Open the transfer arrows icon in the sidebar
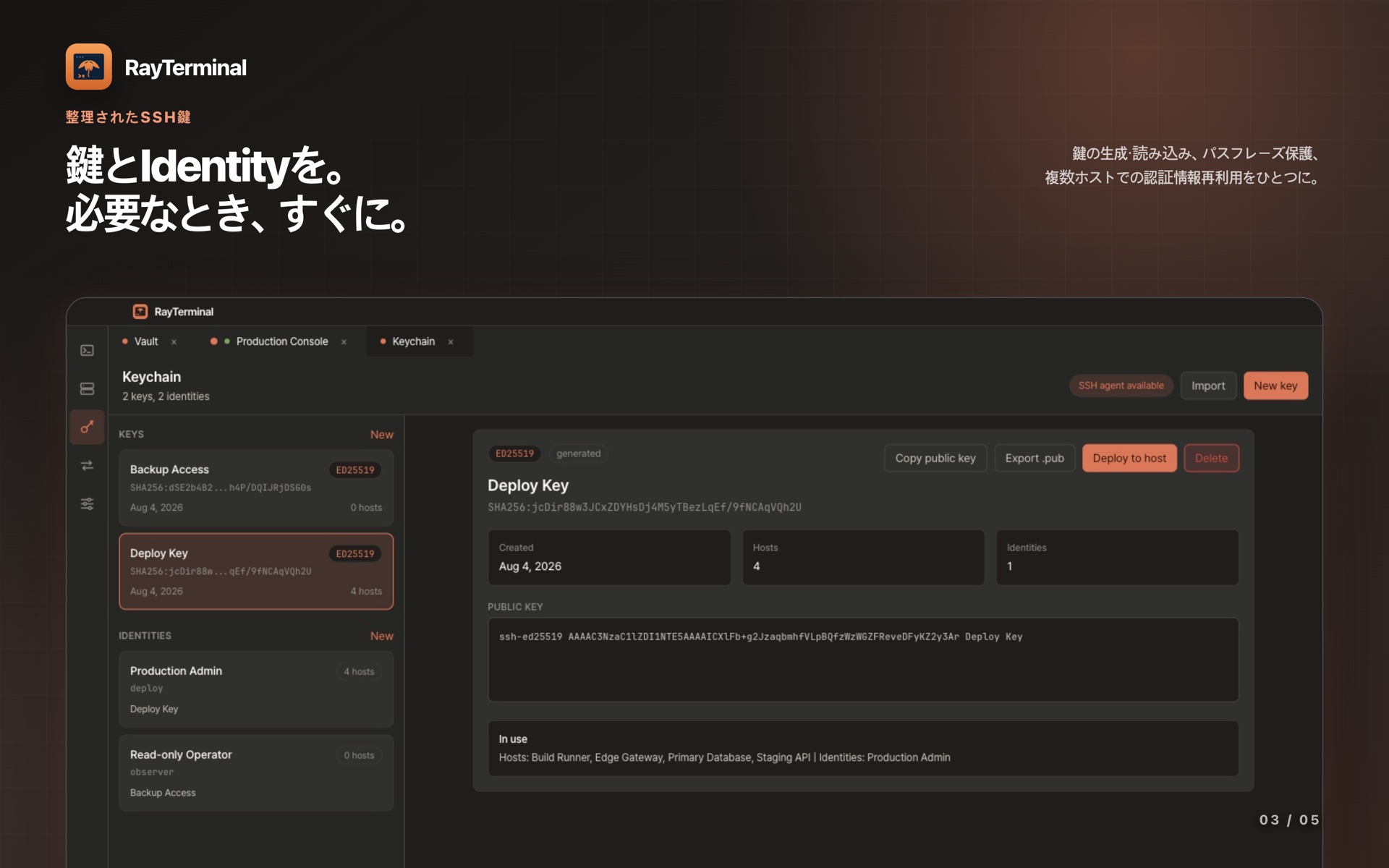Image resolution: width=1389 pixels, height=868 pixels. pos(87,465)
